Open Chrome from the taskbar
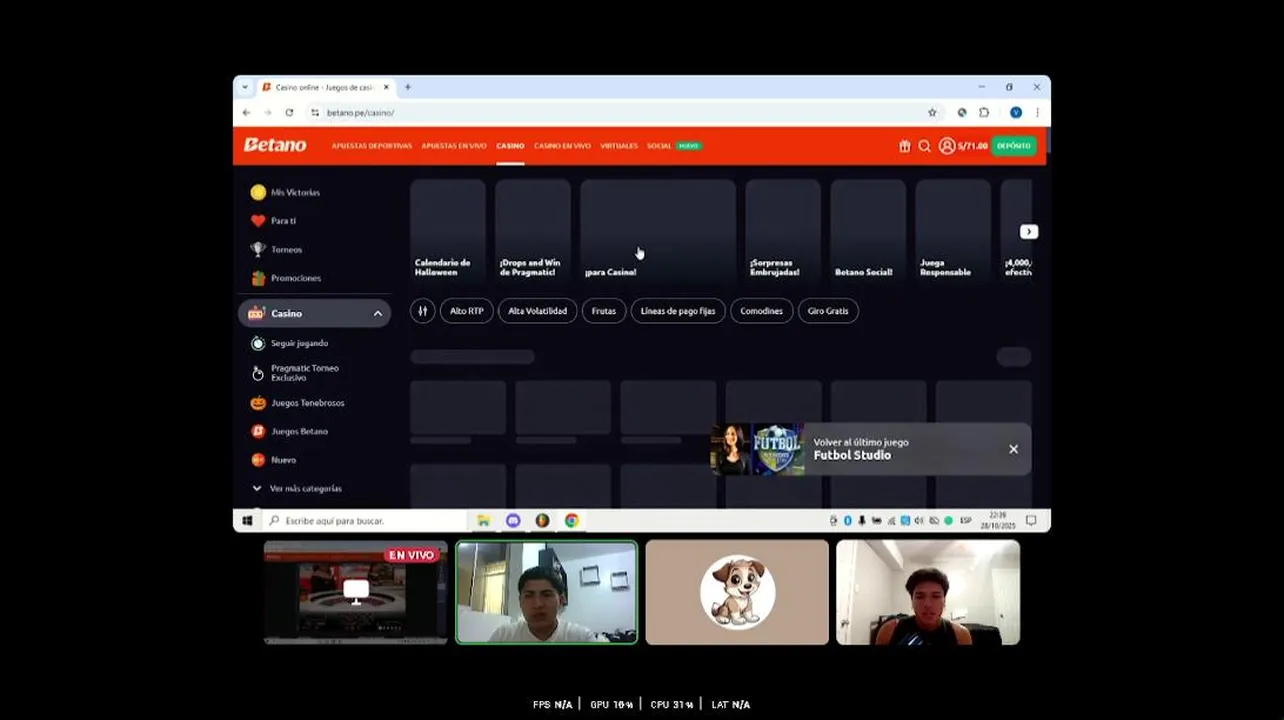The width and height of the screenshot is (1284, 720). click(572, 521)
